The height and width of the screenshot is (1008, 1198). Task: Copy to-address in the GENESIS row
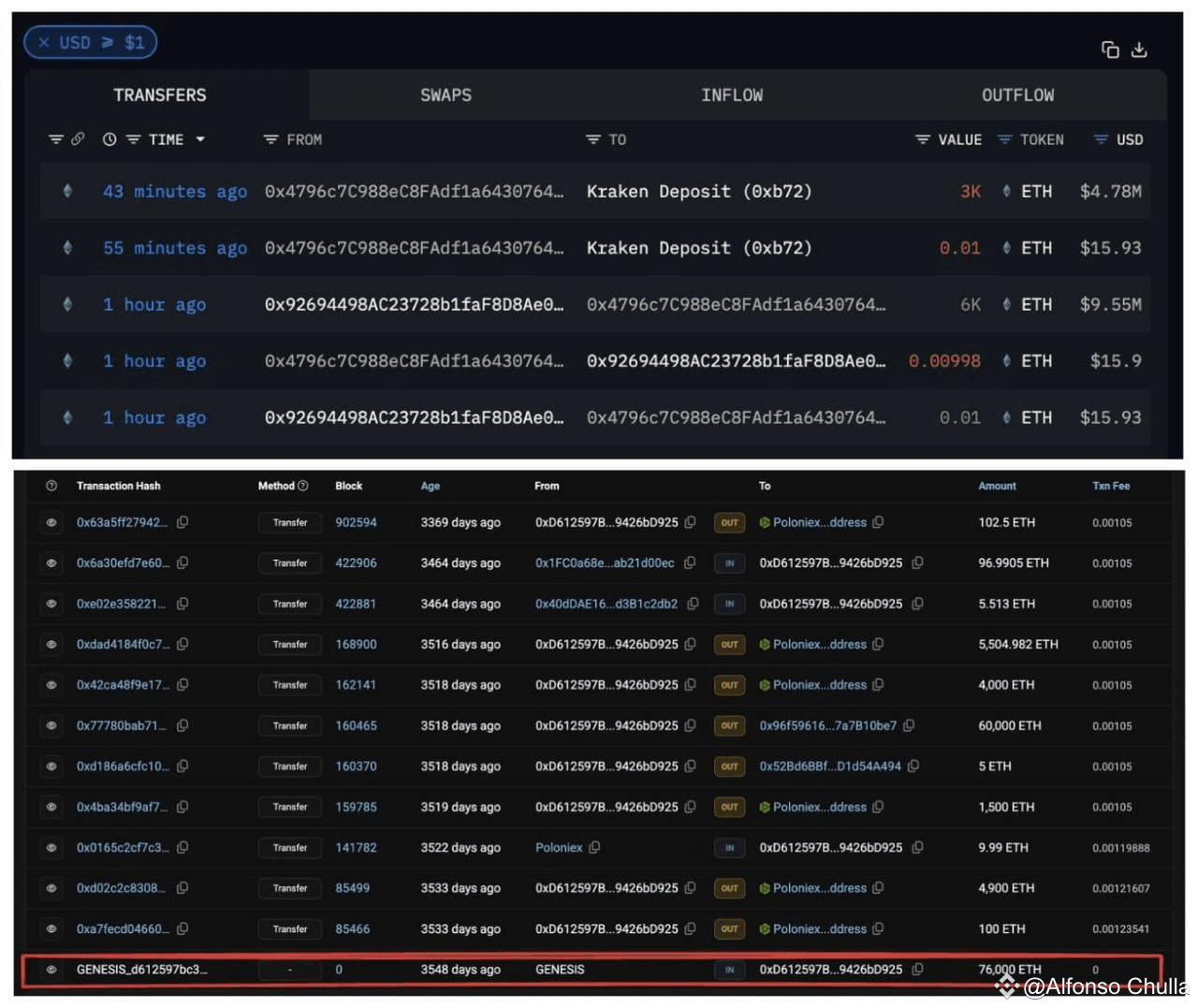pos(917,969)
